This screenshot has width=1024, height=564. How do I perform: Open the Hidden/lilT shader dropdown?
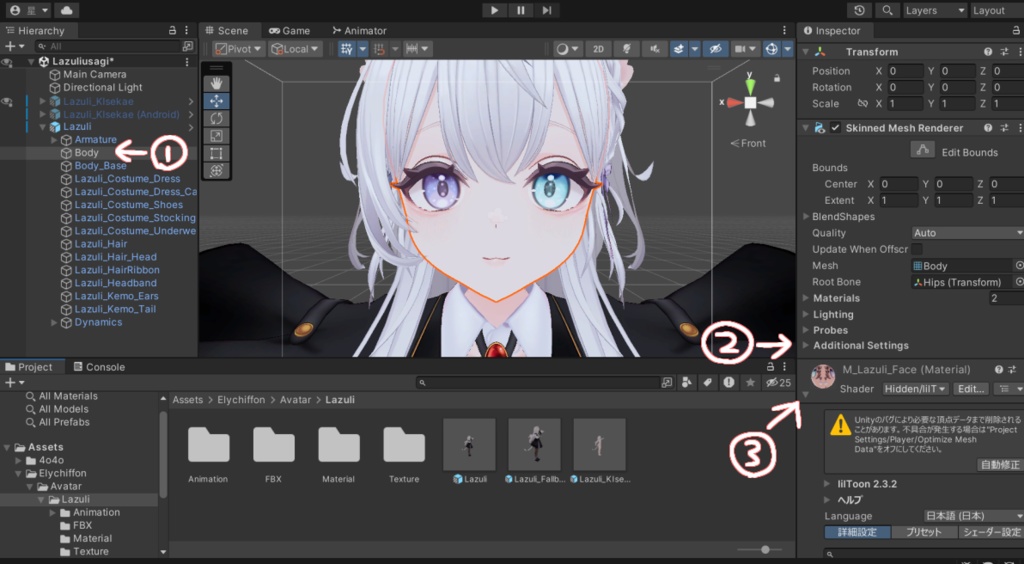(x=915, y=389)
